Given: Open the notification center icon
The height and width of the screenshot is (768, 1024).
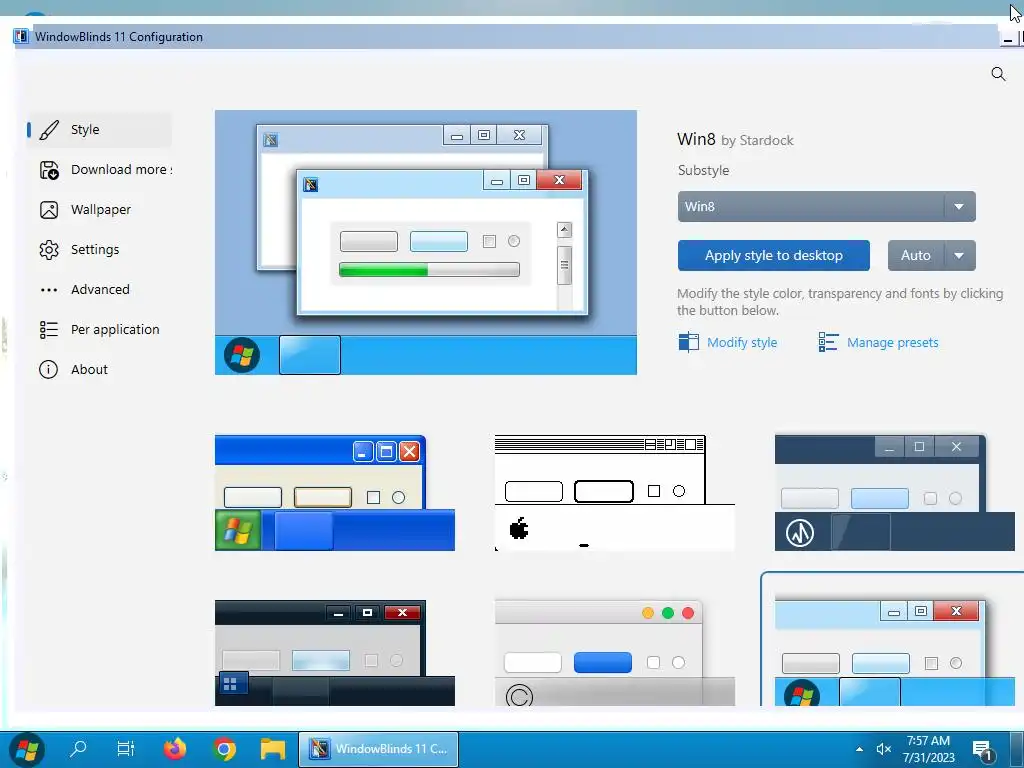Looking at the screenshot, I should (983, 750).
